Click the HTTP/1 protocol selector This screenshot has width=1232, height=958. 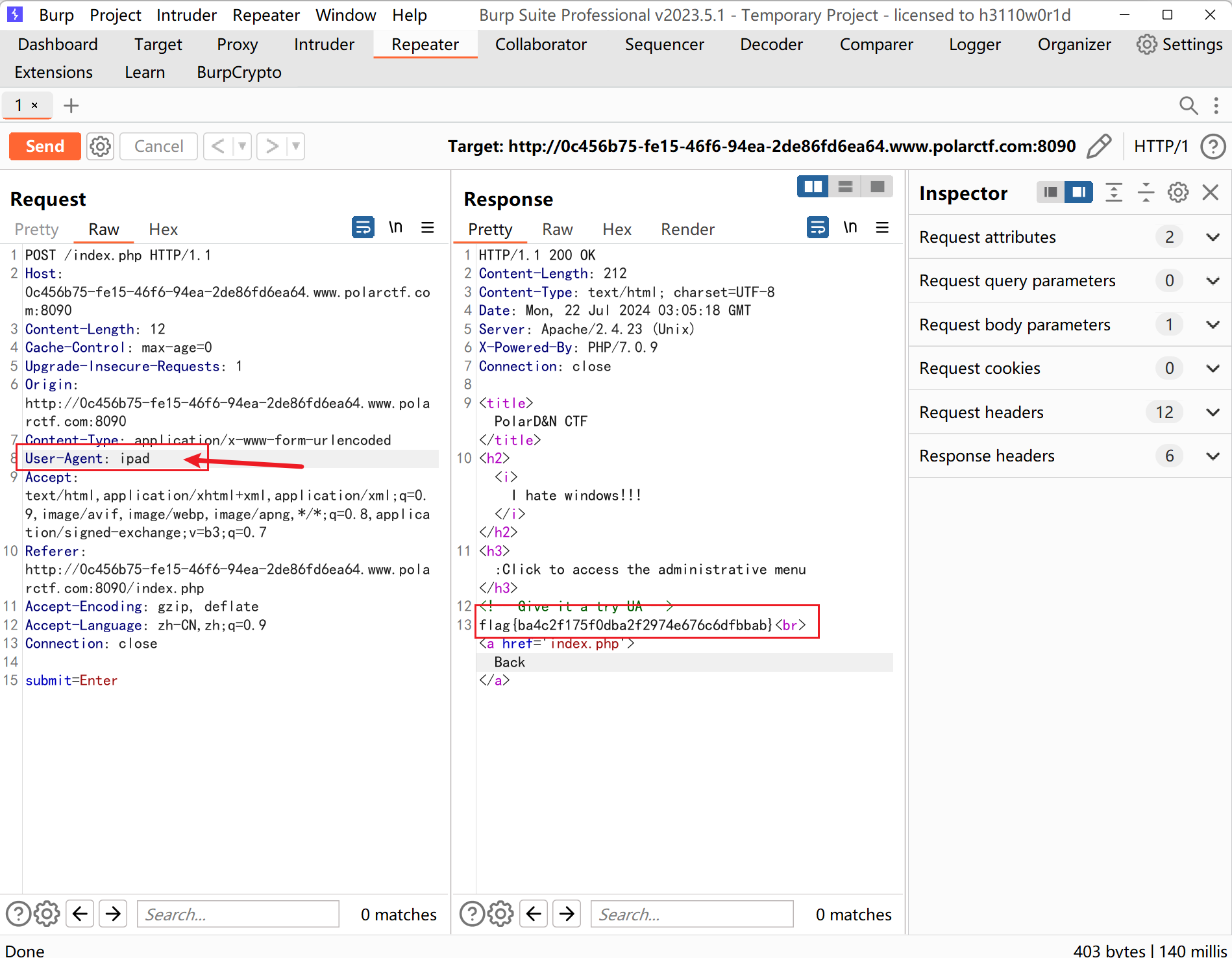tap(1161, 146)
